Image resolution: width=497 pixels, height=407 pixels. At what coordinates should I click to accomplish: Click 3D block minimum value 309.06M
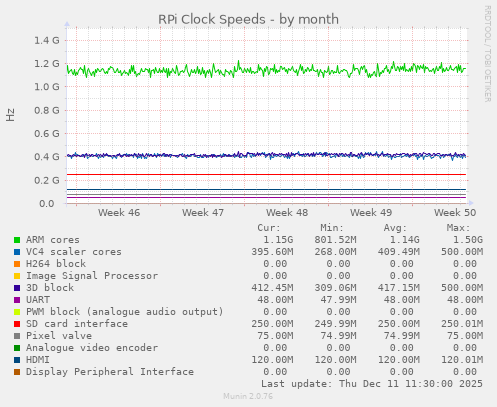[335, 288]
